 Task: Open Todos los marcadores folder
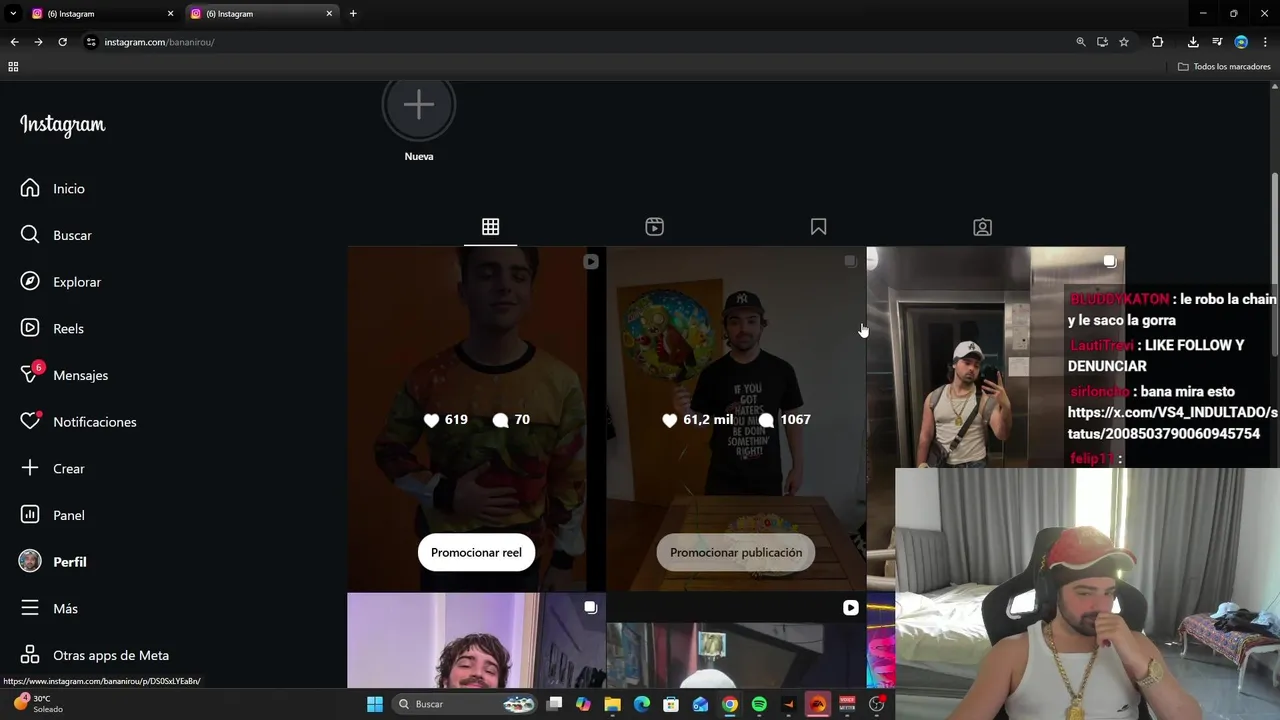[x=1224, y=67]
